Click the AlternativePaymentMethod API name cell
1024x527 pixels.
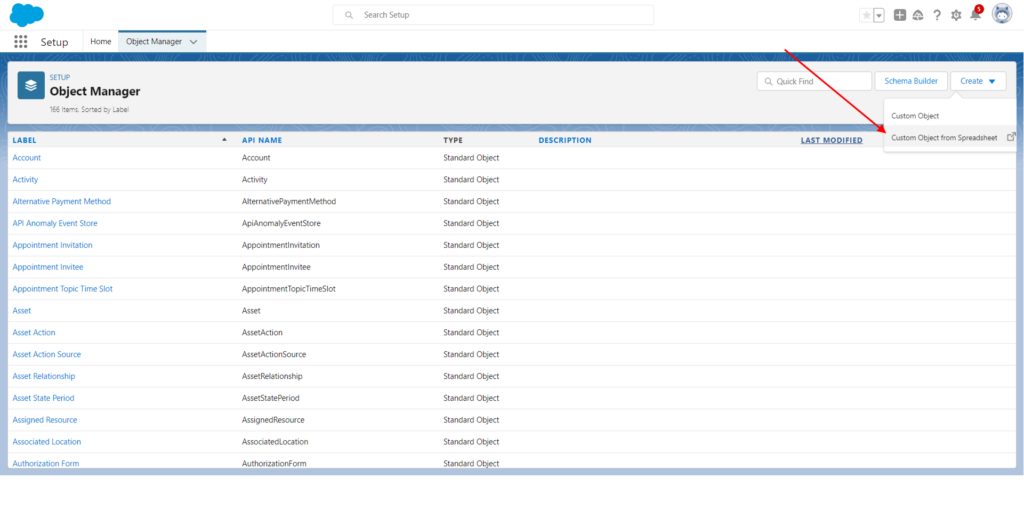[289, 201]
